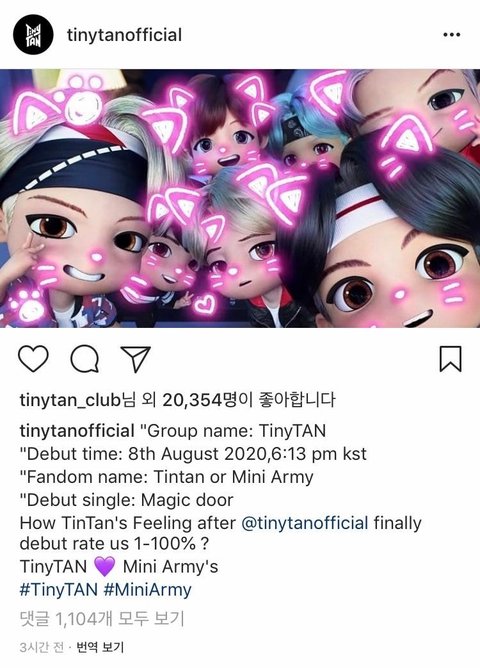Tap the purple heart emoji in caption
The height and width of the screenshot is (668, 480).
[x=104, y=567]
